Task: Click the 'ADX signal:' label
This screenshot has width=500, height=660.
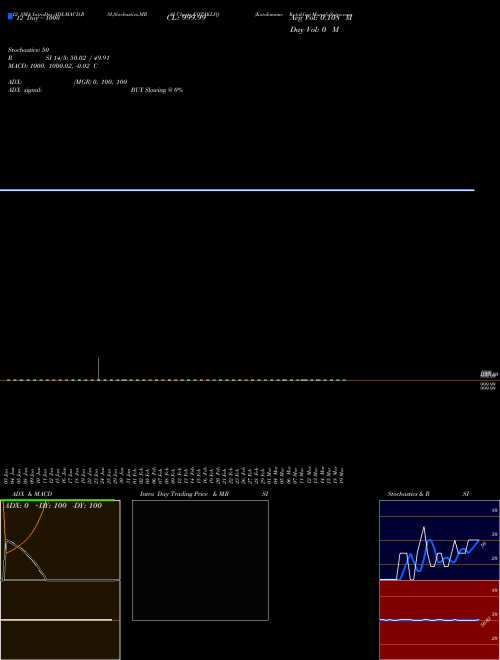Action: click(25, 90)
